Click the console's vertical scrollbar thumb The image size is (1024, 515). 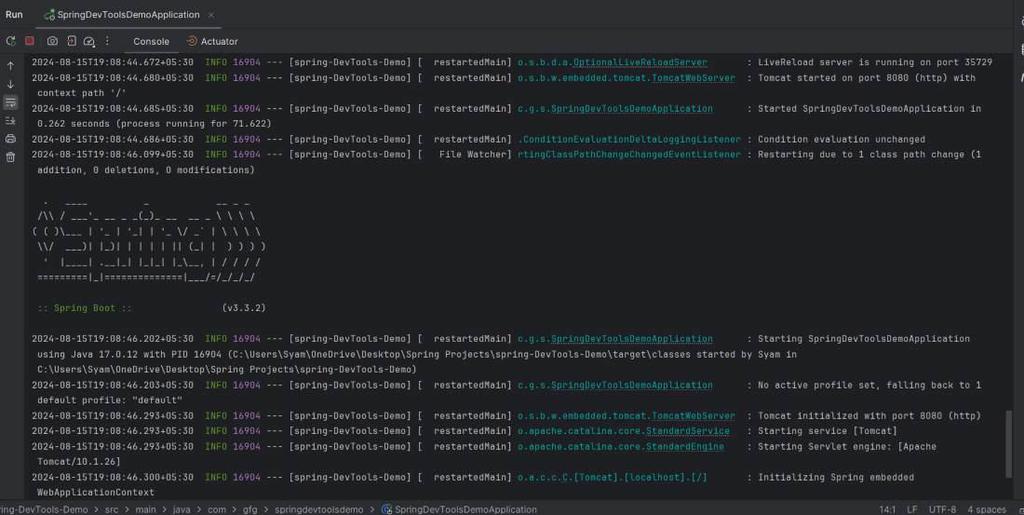(1011, 445)
